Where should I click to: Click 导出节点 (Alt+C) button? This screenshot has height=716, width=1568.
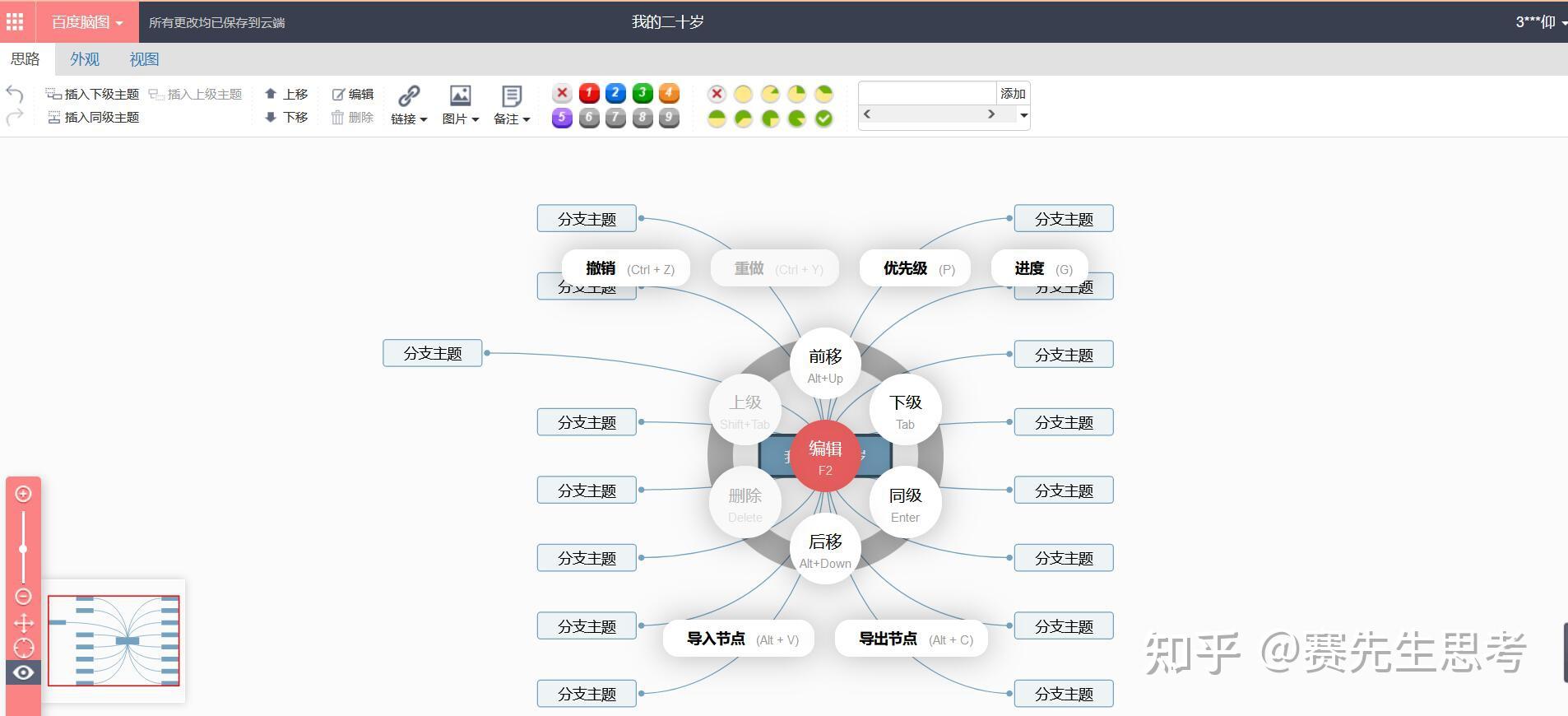click(x=912, y=639)
